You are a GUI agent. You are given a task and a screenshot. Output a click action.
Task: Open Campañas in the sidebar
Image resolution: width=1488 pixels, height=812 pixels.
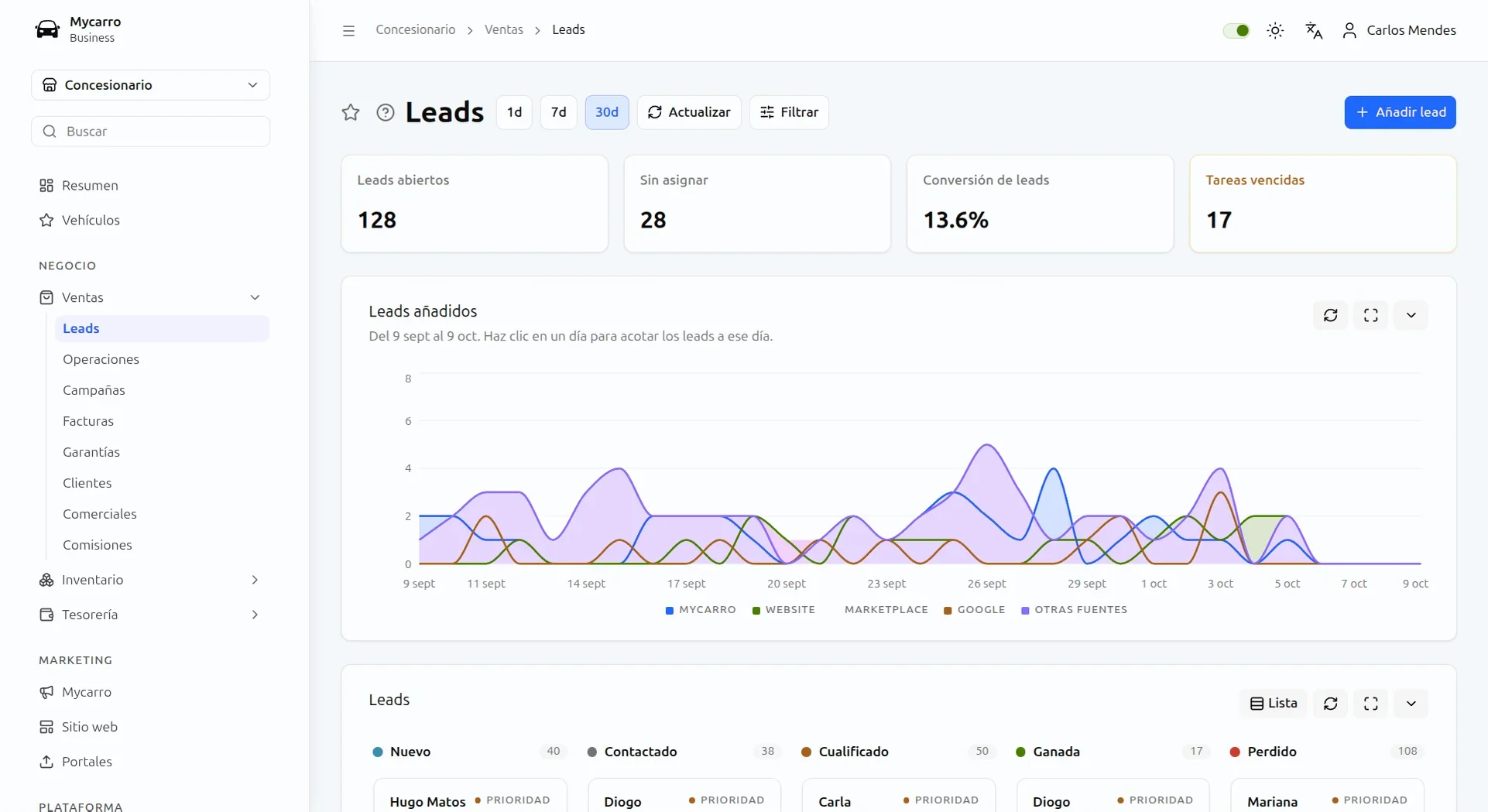click(163, 390)
